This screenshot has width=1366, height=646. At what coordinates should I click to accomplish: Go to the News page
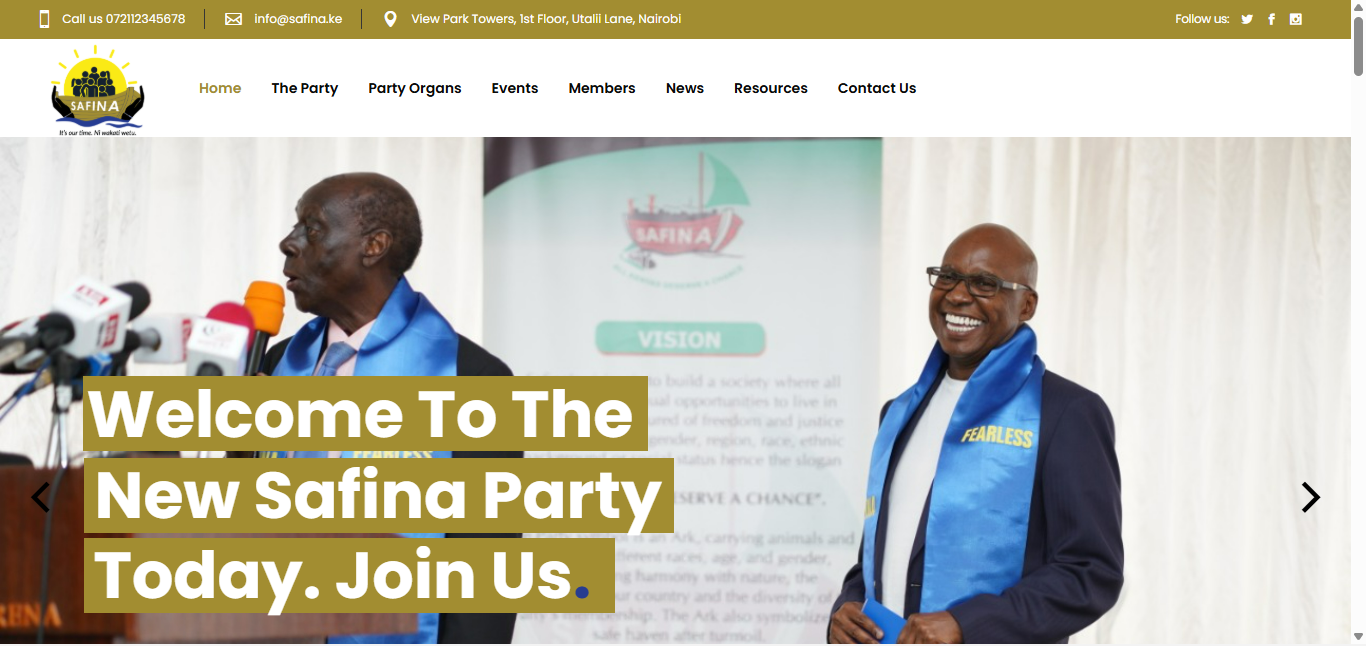tap(685, 88)
